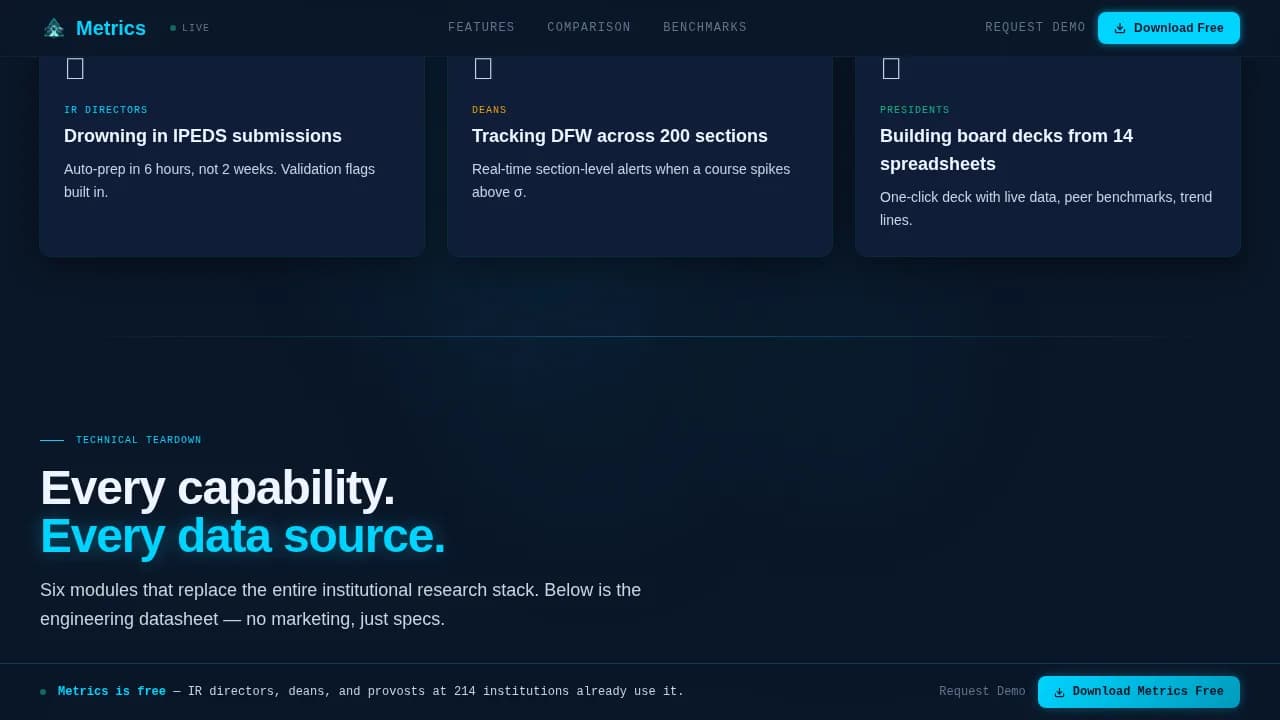Open the Comparison nav item
The image size is (1280, 720).
pos(589,27)
